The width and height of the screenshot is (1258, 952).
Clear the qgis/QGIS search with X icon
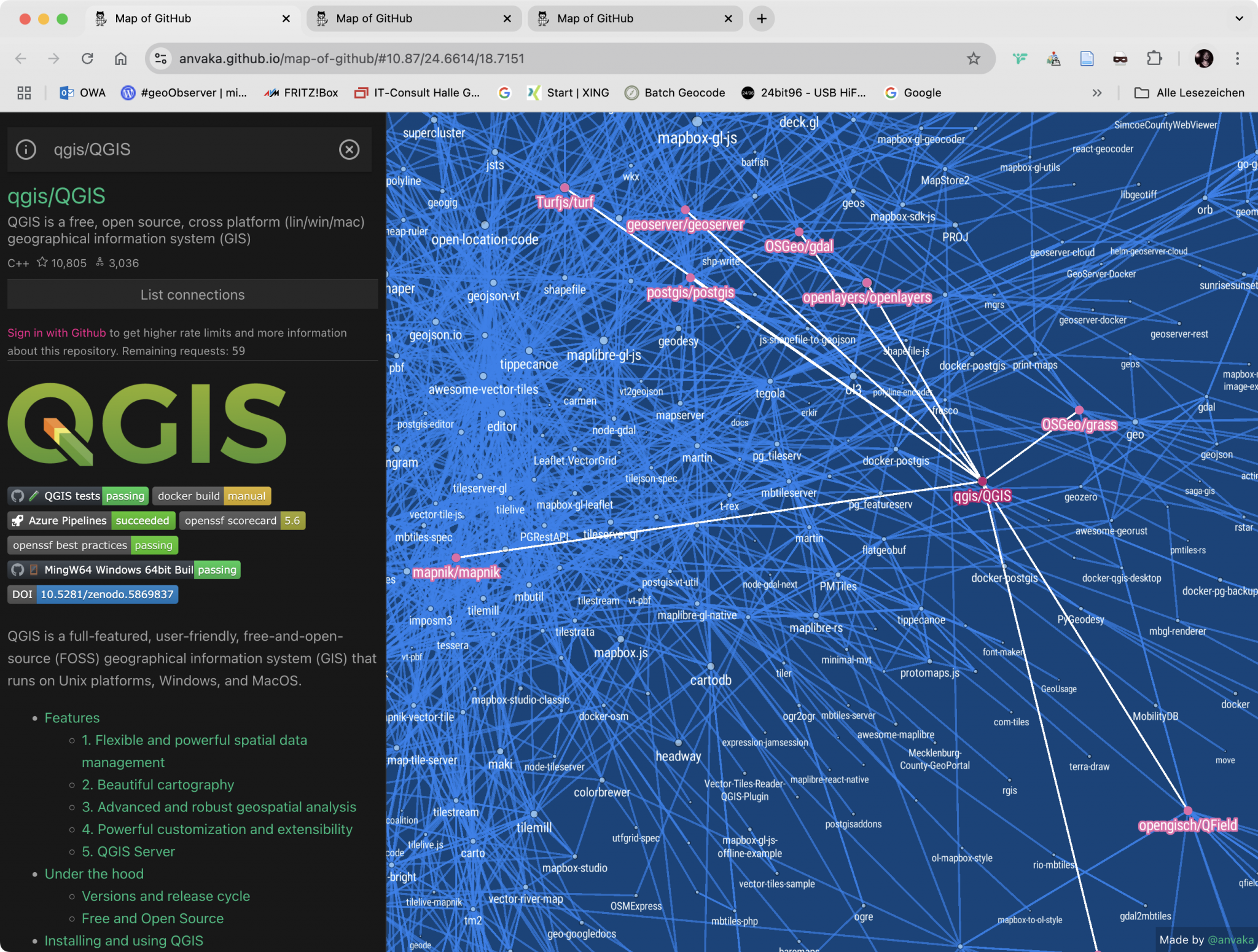tap(349, 149)
